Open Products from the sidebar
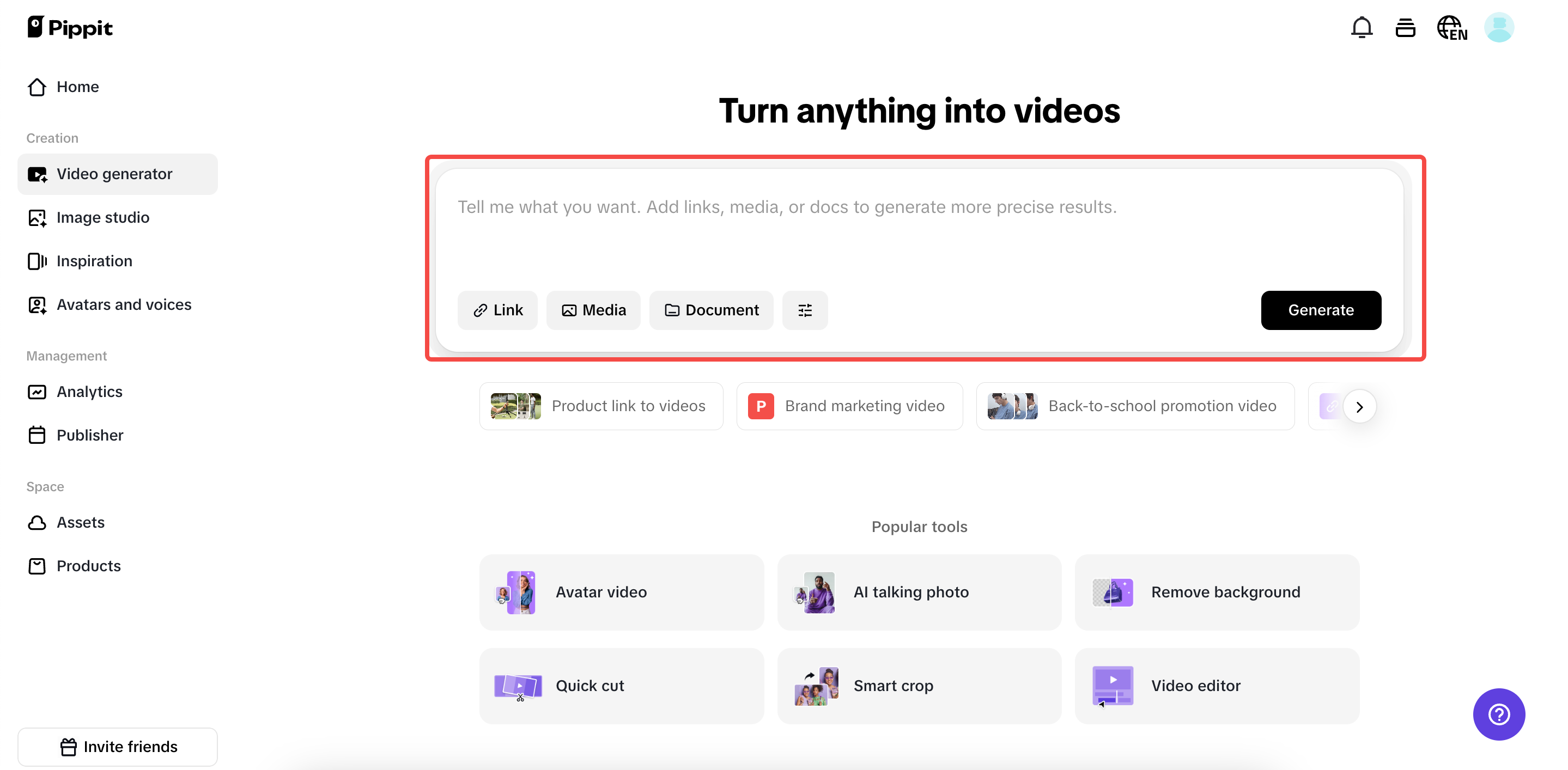The width and height of the screenshot is (1568, 770). 89,566
